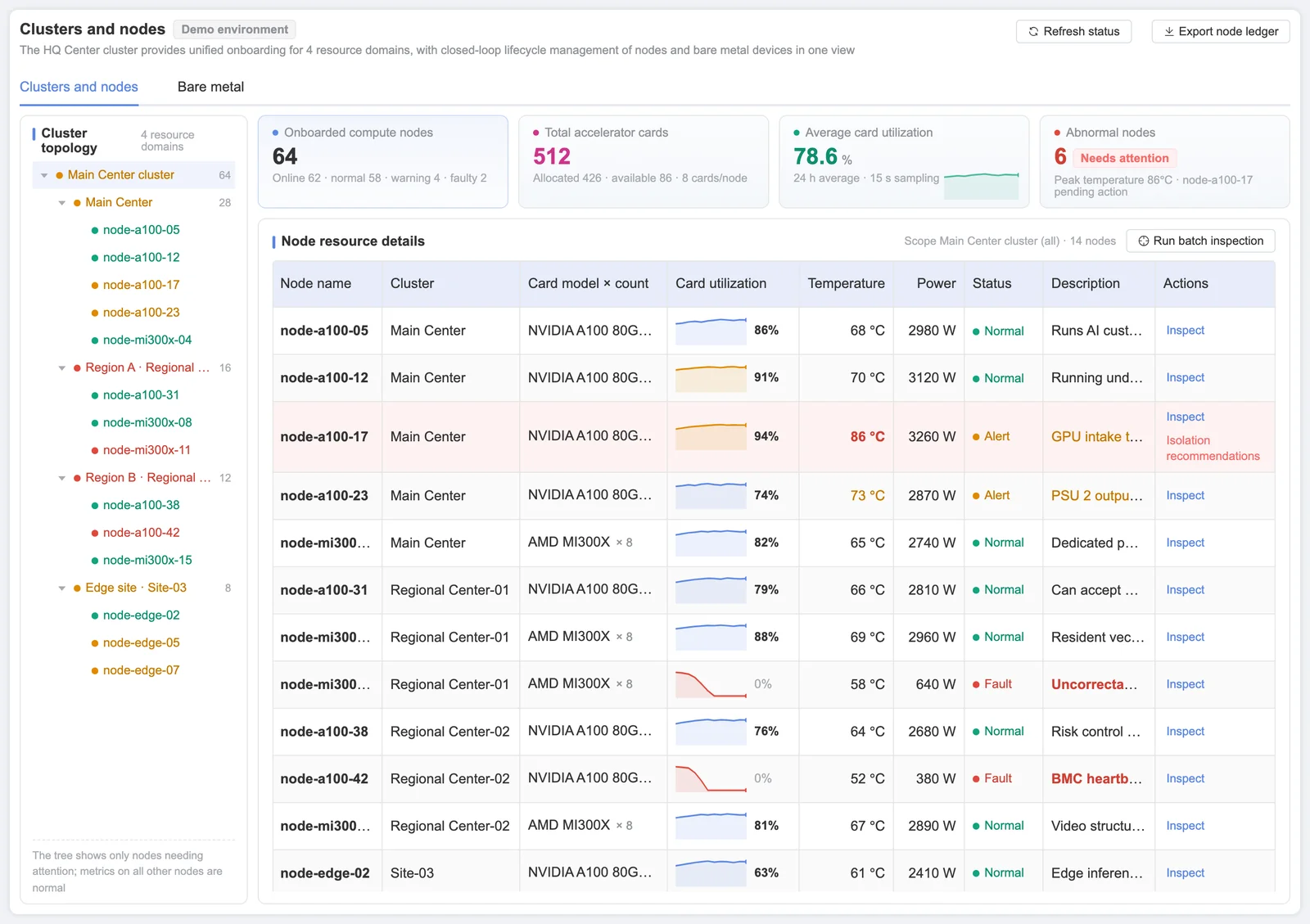1310x924 pixels.
Task: Click Inspect for node-a100-05
Action: coord(1185,331)
